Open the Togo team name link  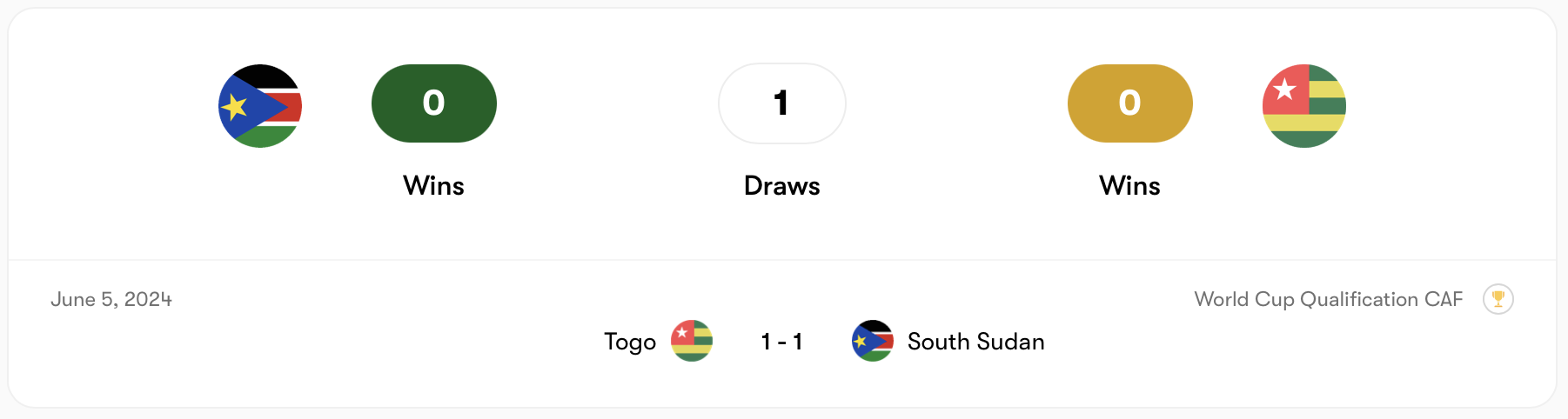(x=630, y=342)
